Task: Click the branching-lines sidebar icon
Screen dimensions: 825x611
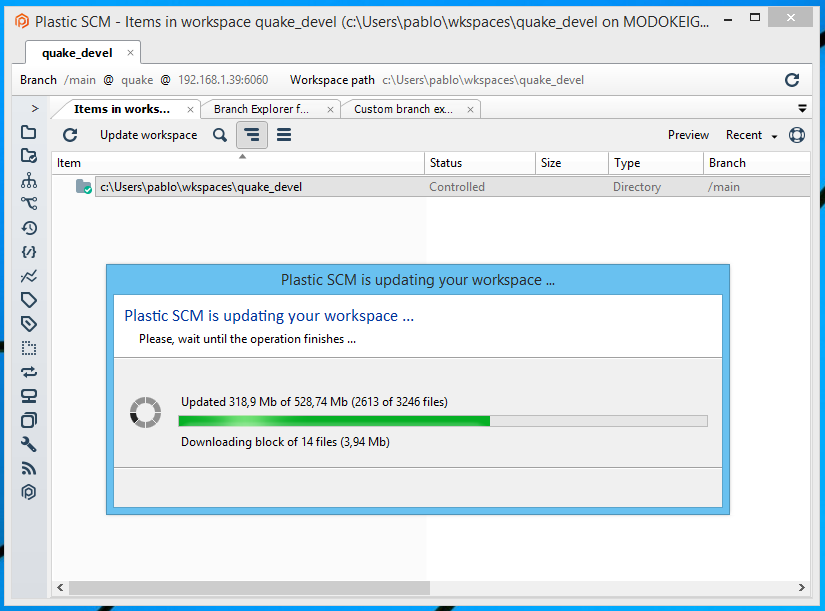Action: [28, 204]
